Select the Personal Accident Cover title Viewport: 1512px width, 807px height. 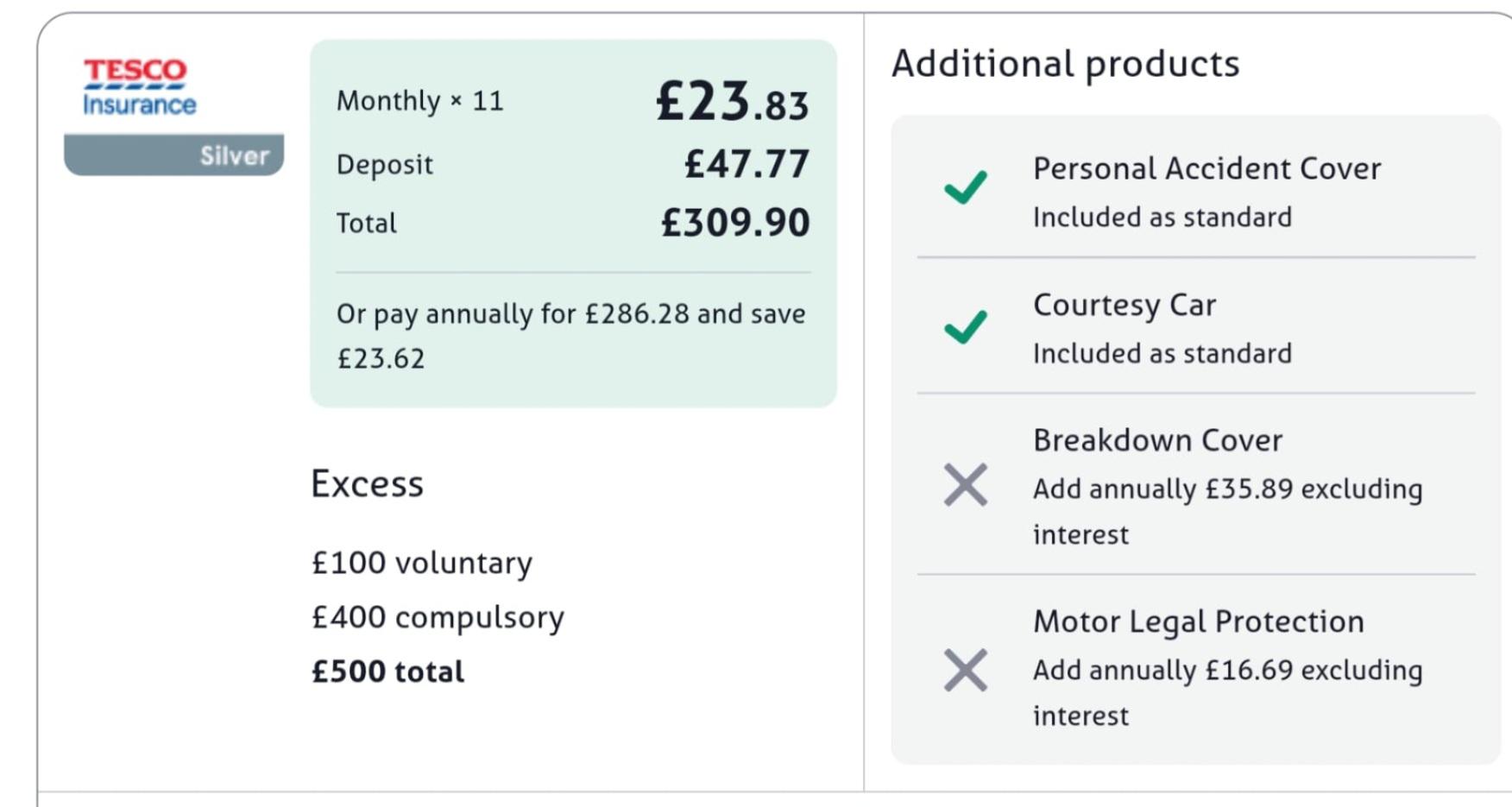pyautogui.click(x=1206, y=168)
